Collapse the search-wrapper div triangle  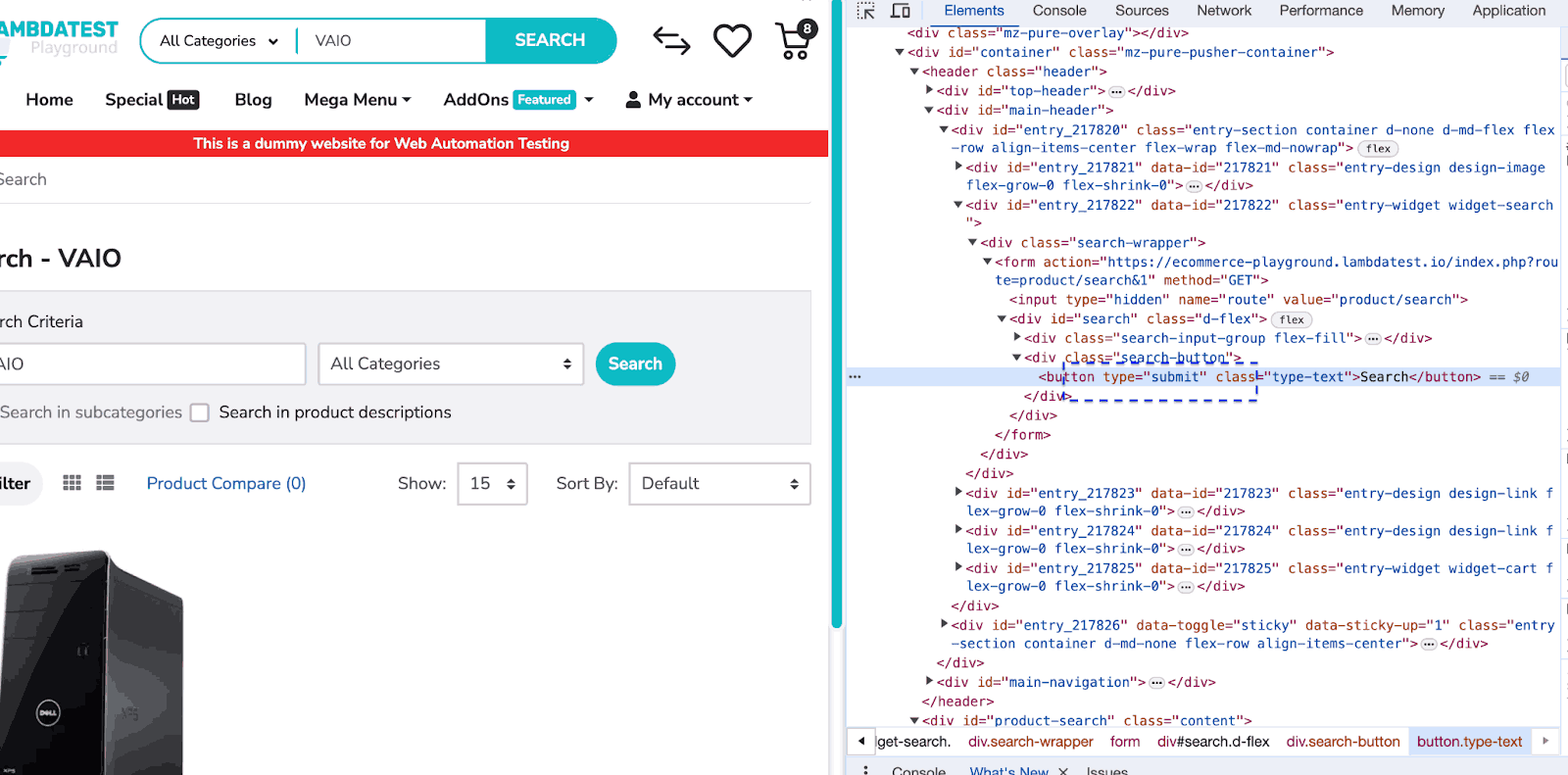point(972,242)
